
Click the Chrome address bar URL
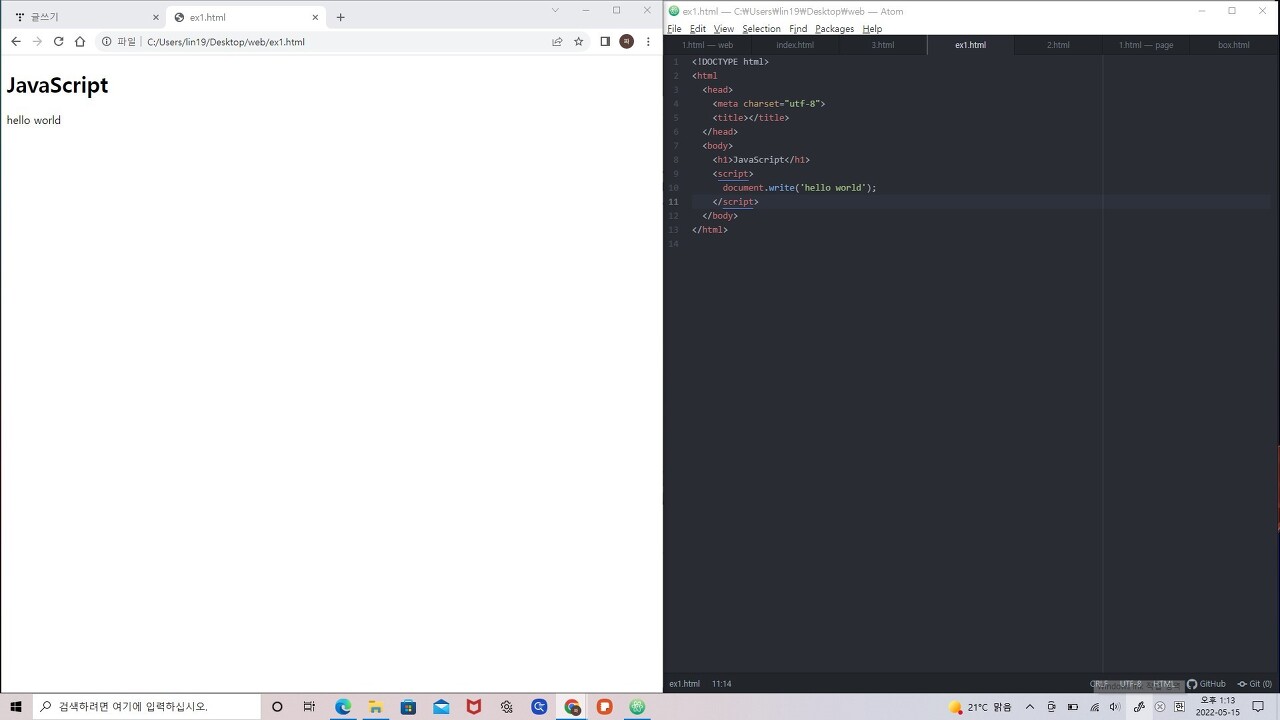[226, 42]
